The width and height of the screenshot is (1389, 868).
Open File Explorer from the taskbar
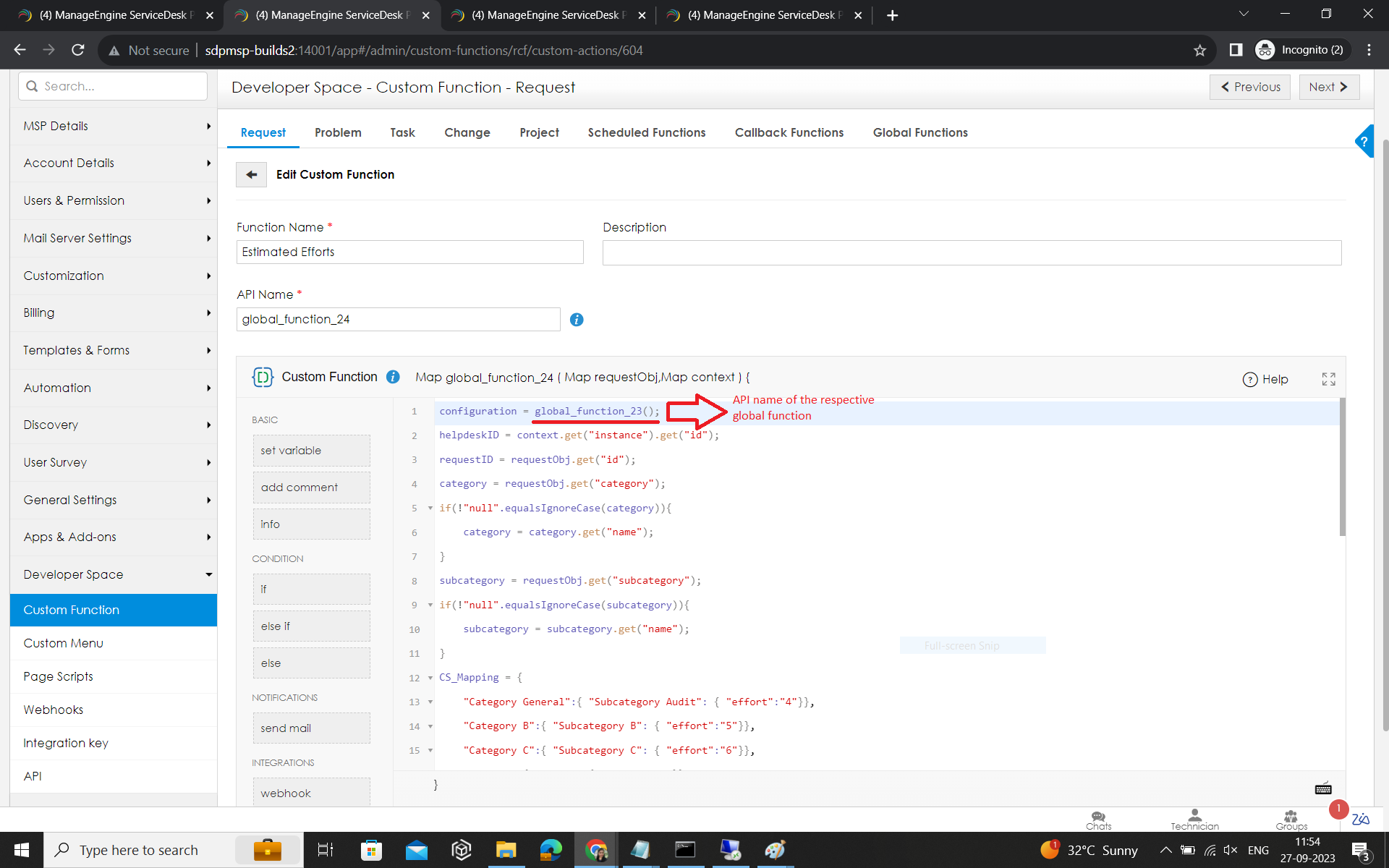point(506,850)
